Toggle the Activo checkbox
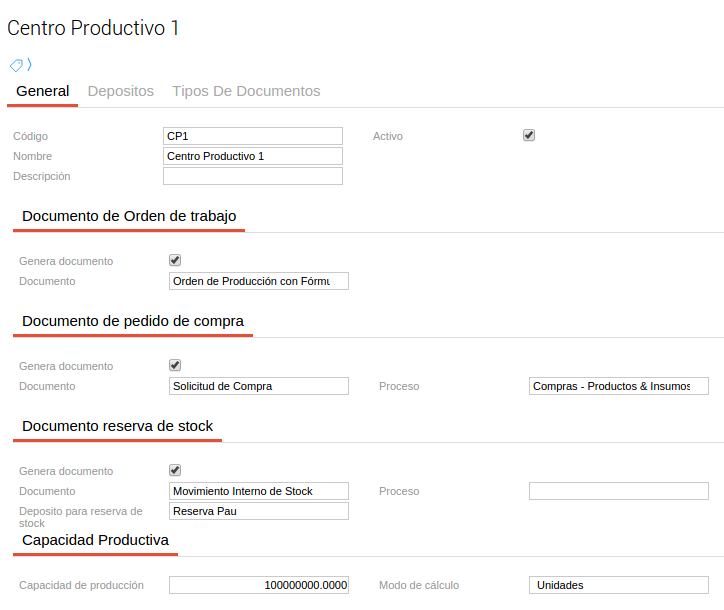 [529, 135]
